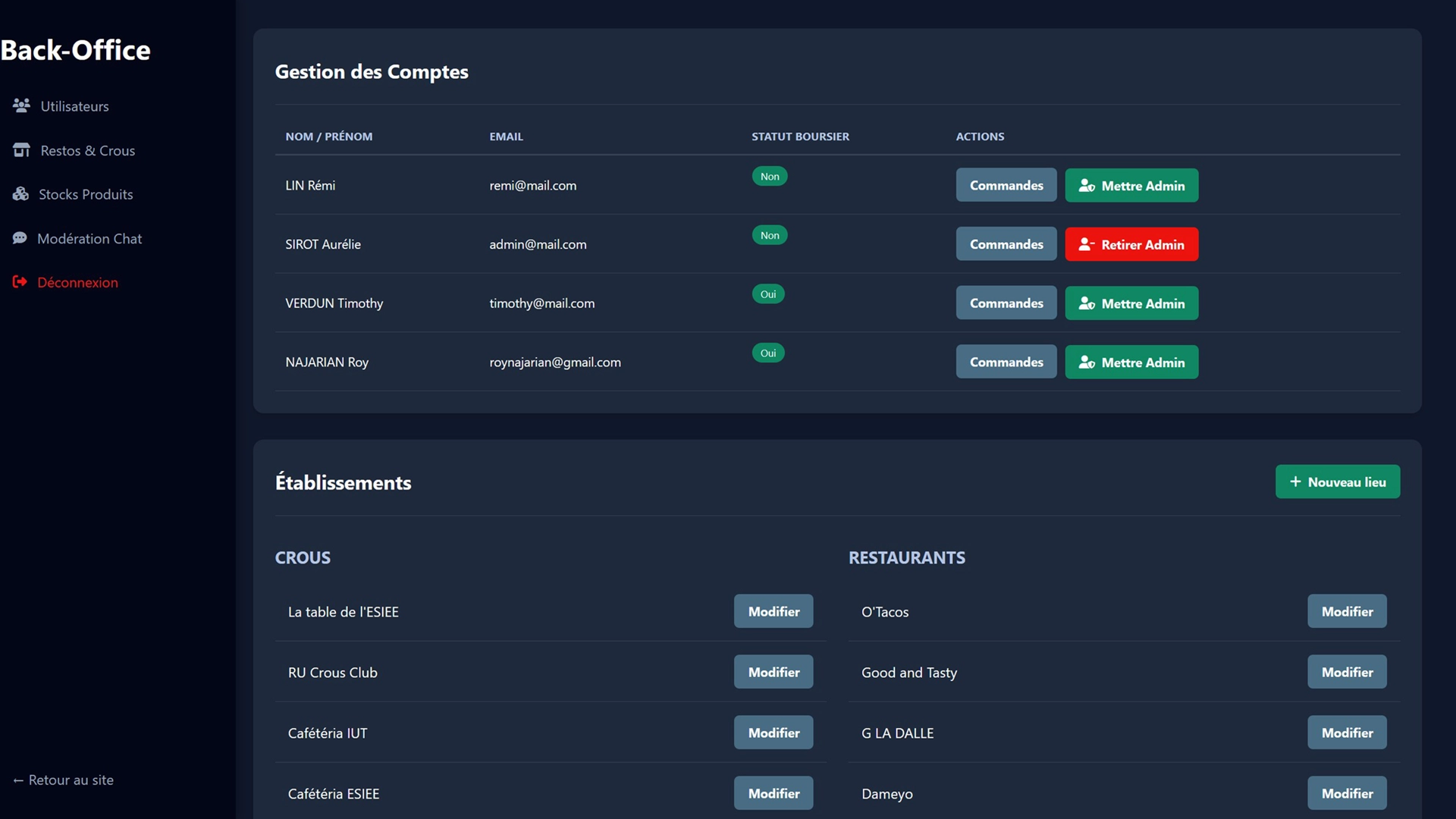
Task: Edit the RU Crous Club establishment
Action: click(773, 672)
